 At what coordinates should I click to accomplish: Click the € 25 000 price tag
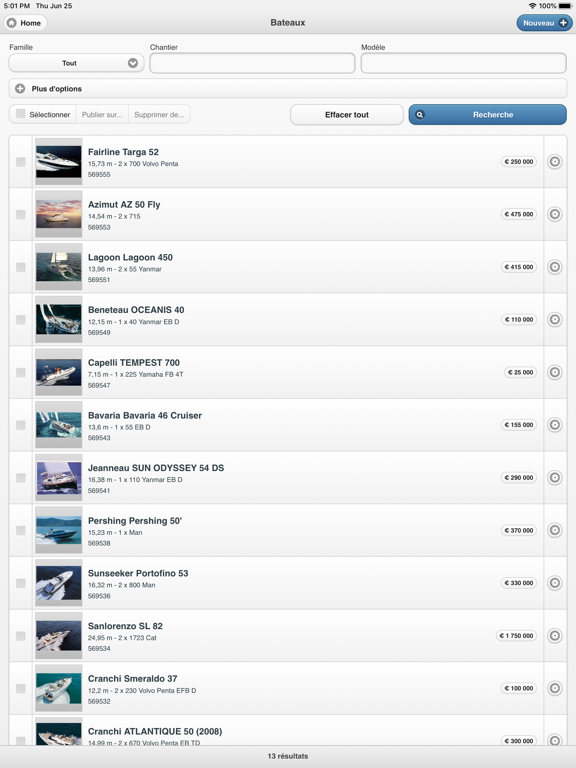pos(520,372)
